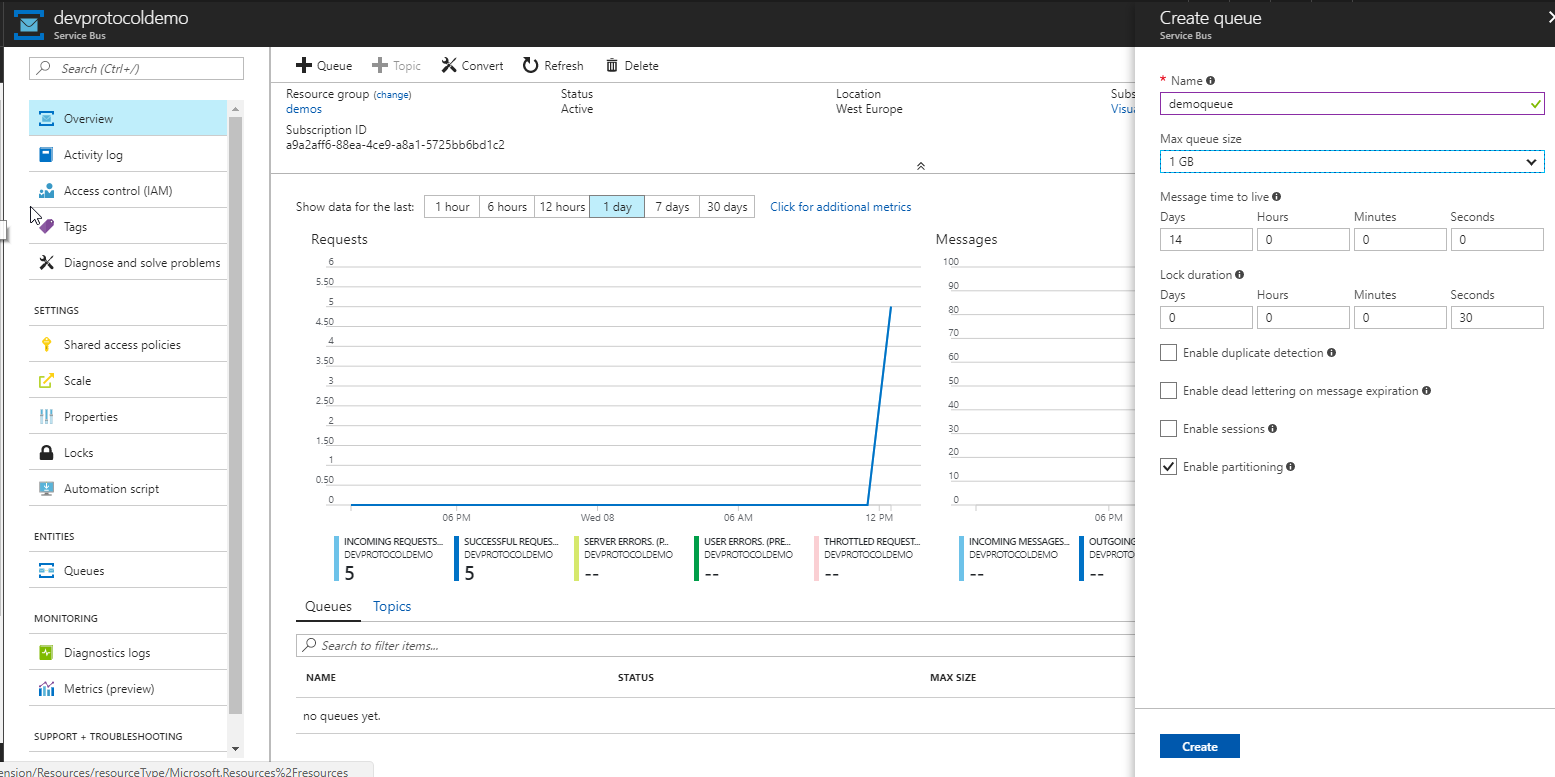Click the Locks padlock icon
The width and height of the screenshot is (1555, 777).
[x=46, y=453]
